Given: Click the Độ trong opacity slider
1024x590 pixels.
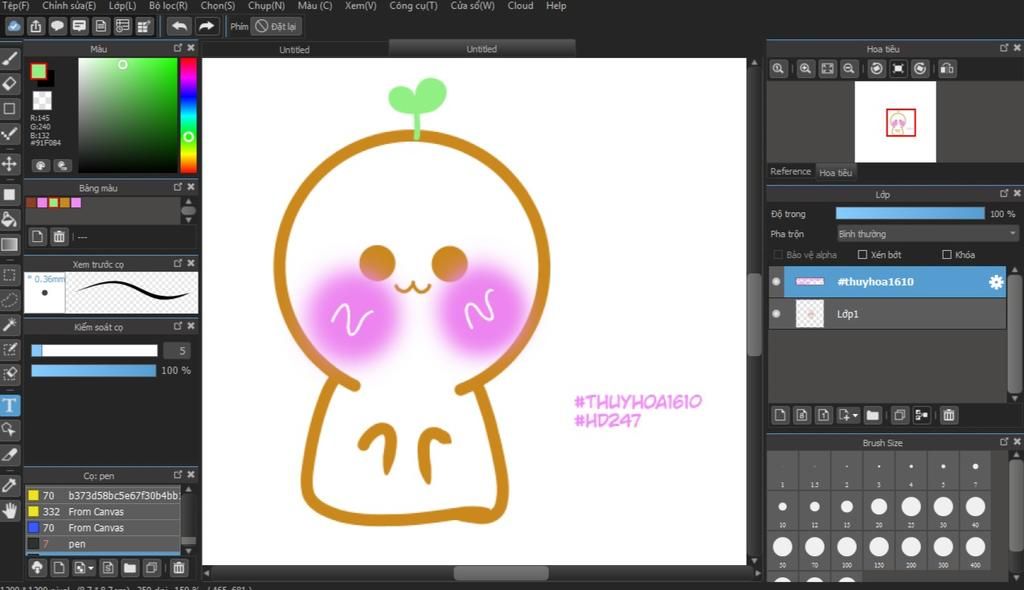Looking at the screenshot, I should click(910, 214).
